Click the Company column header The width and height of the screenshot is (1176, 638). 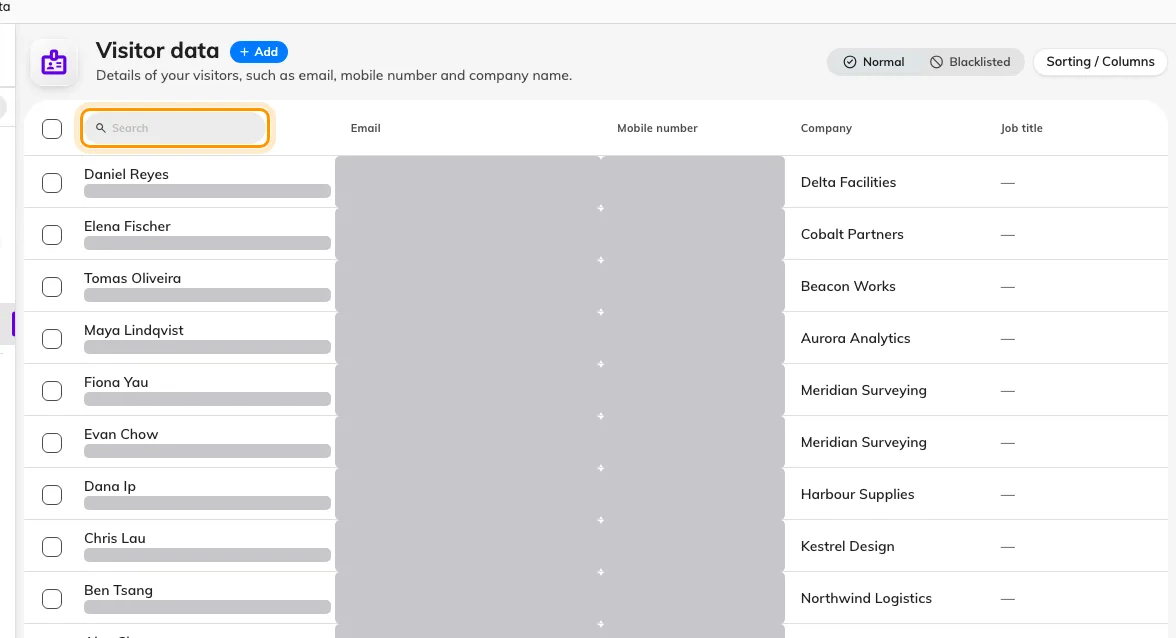tap(826, 128)
